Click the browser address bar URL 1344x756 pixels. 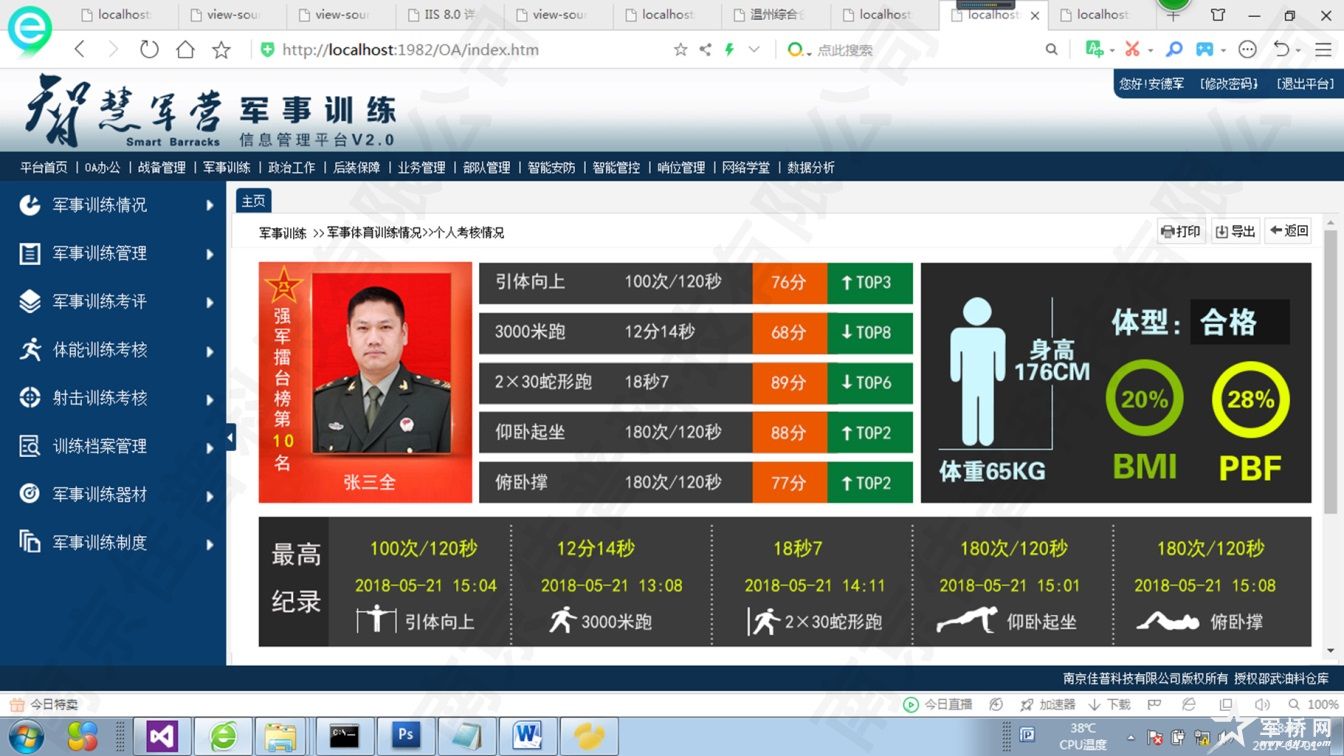coord(410,50)
